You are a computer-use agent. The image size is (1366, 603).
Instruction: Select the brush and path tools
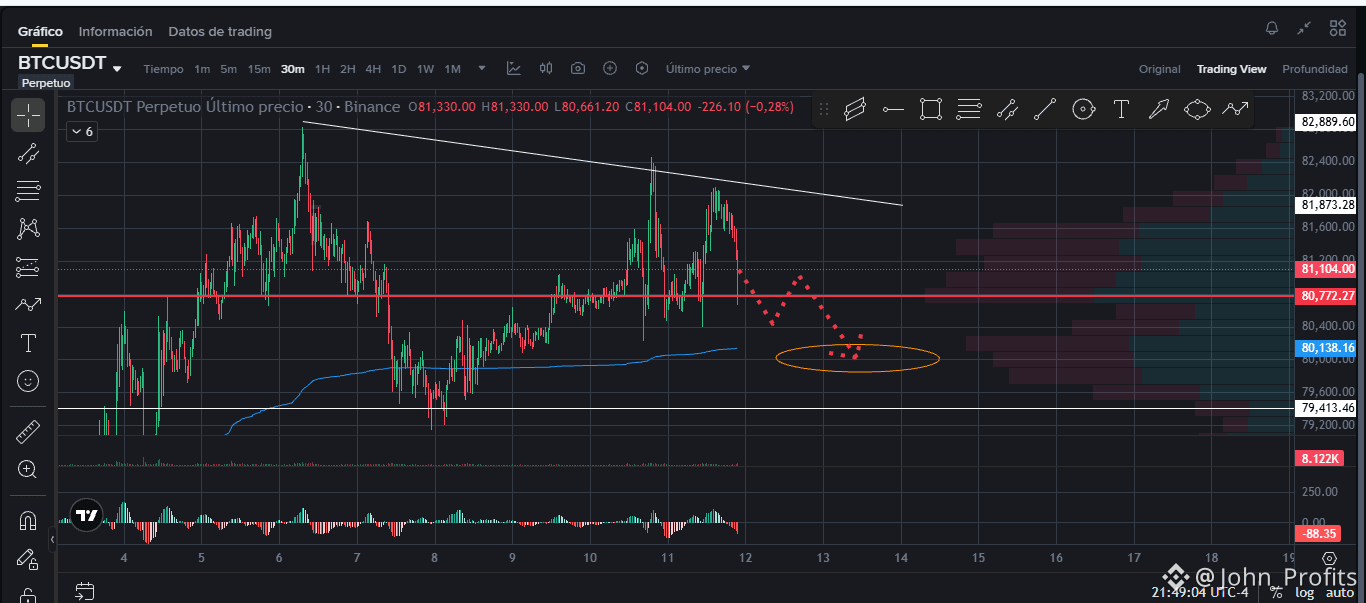point(28,305)
